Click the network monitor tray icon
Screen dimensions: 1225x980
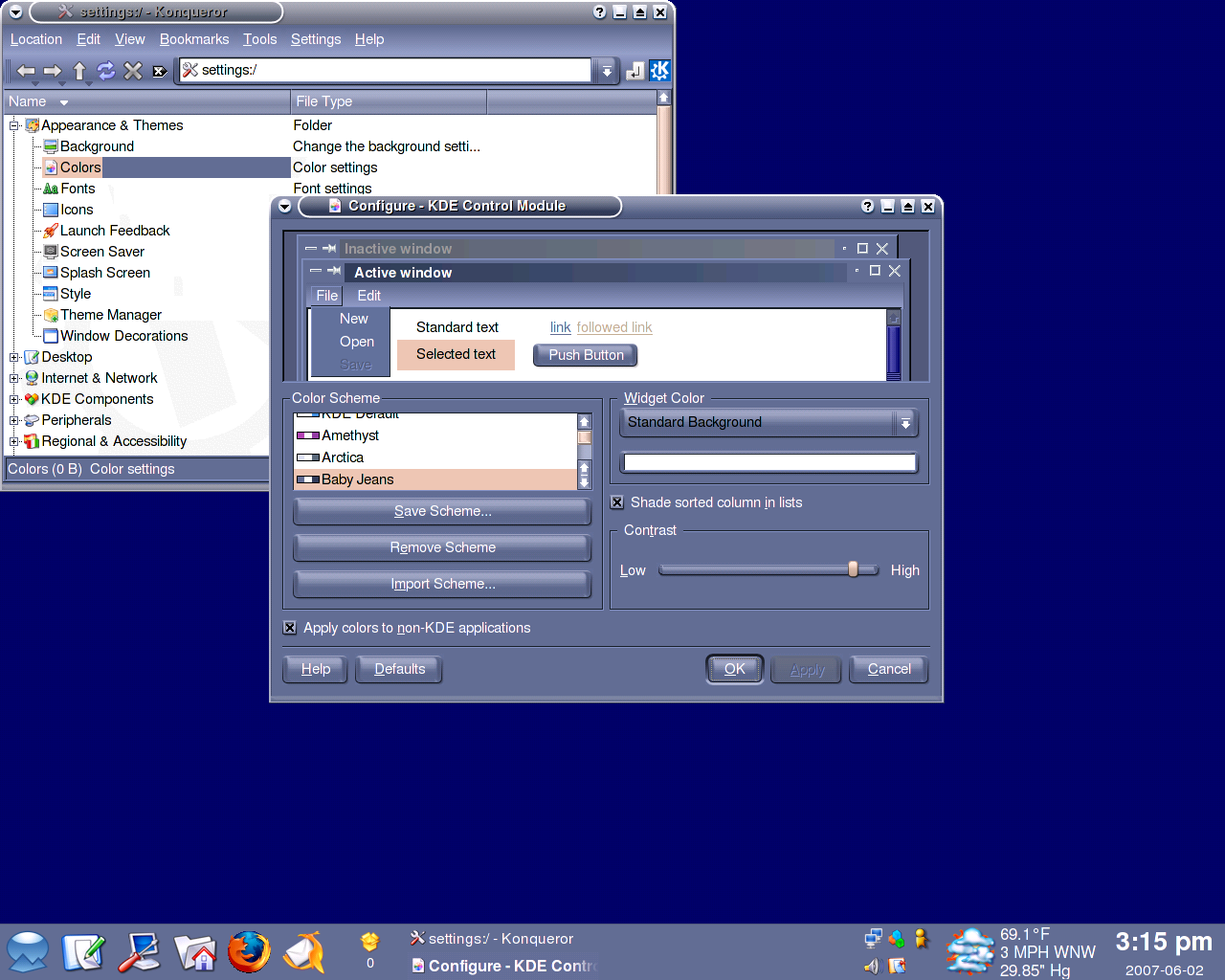(873, 939)
